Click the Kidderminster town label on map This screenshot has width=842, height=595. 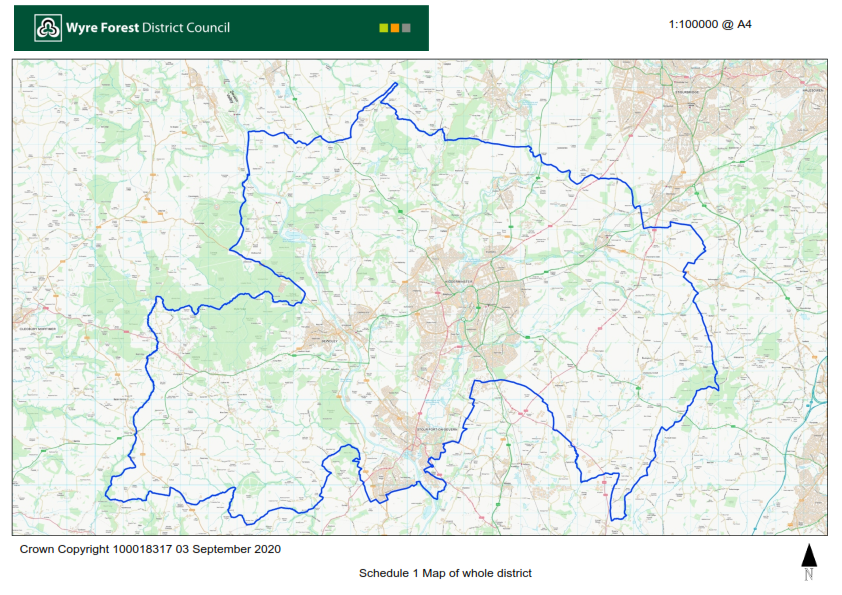tap(458, 281)
